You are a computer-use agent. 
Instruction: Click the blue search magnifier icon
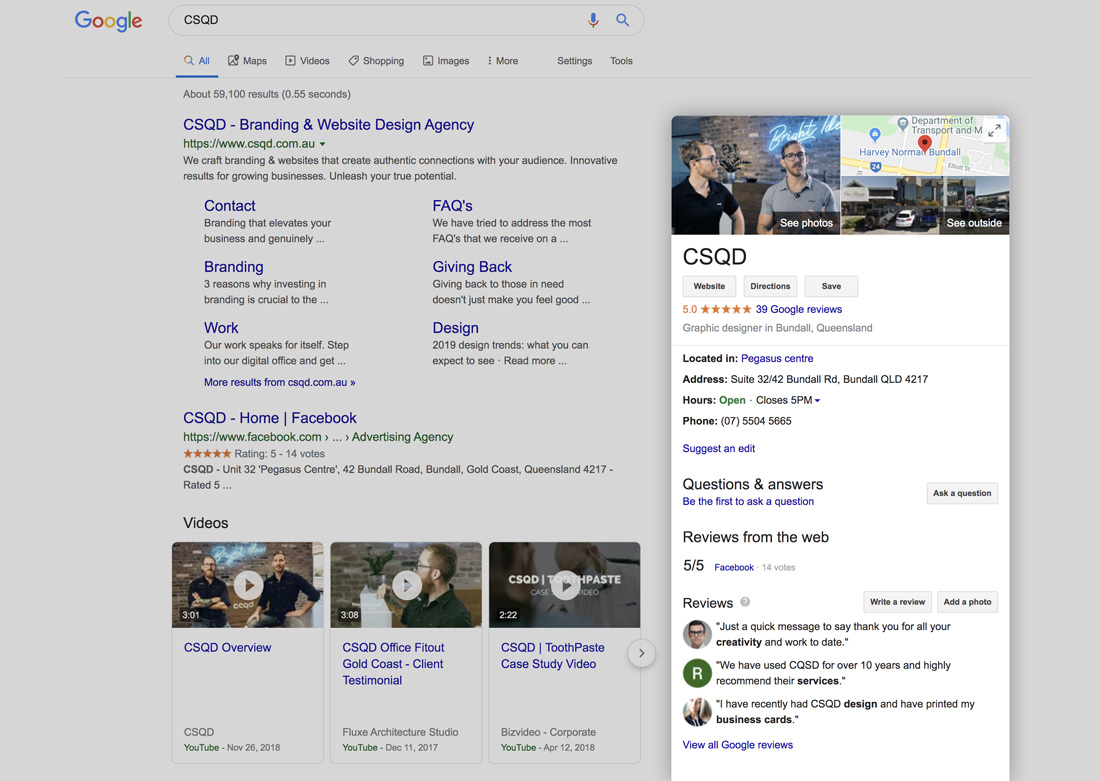(x=622, y=20)
